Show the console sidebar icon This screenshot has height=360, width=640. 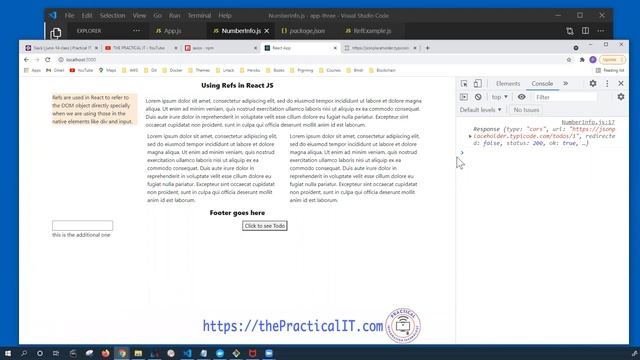pyautogui.click(x=464, y=97)
